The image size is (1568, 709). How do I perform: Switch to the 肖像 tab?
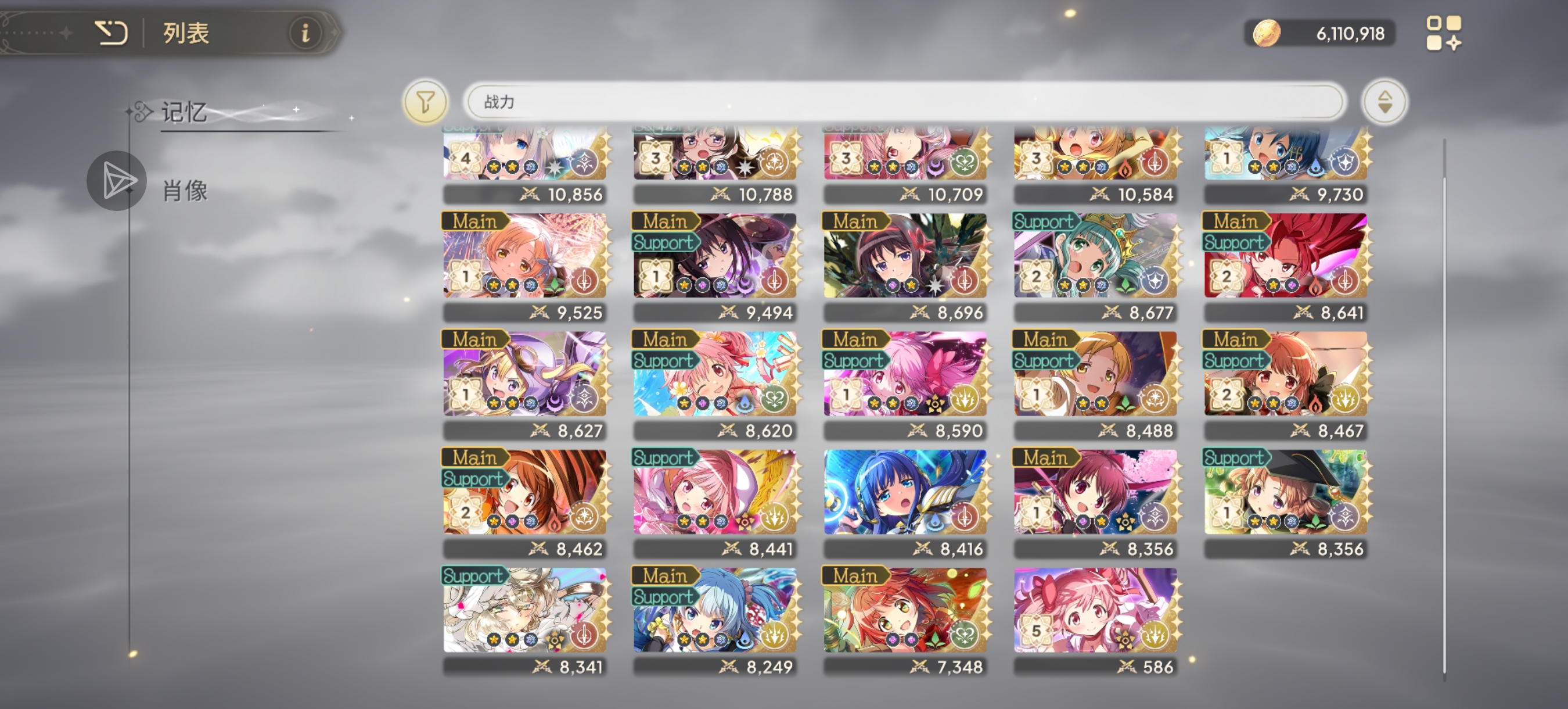[186, 191]
